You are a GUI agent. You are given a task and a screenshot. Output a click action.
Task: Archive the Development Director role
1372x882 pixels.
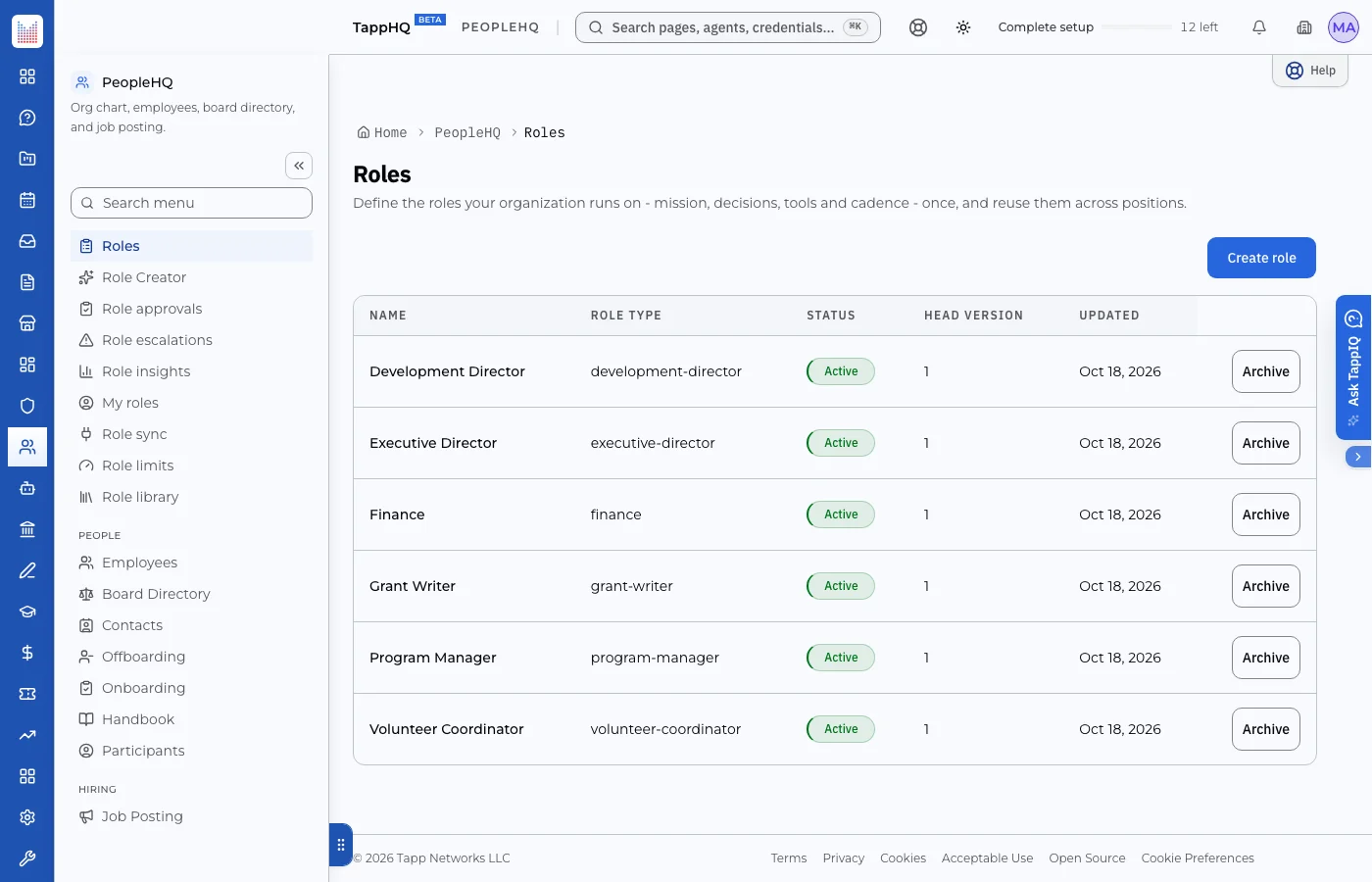coord(1266,371)
